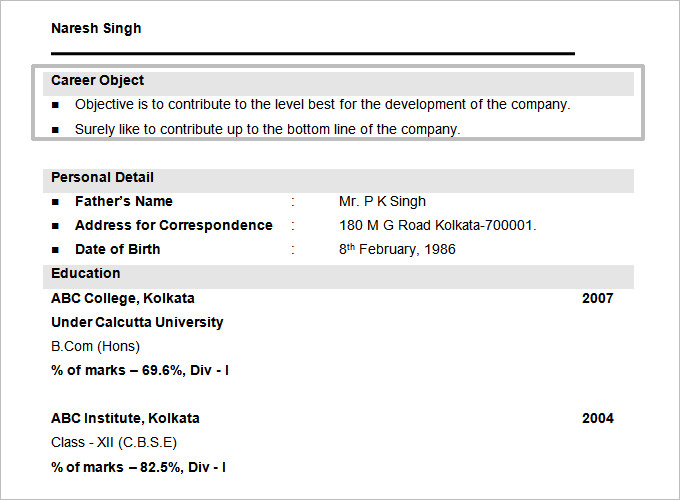Select the Education section heading

click(x=86, y=273)
